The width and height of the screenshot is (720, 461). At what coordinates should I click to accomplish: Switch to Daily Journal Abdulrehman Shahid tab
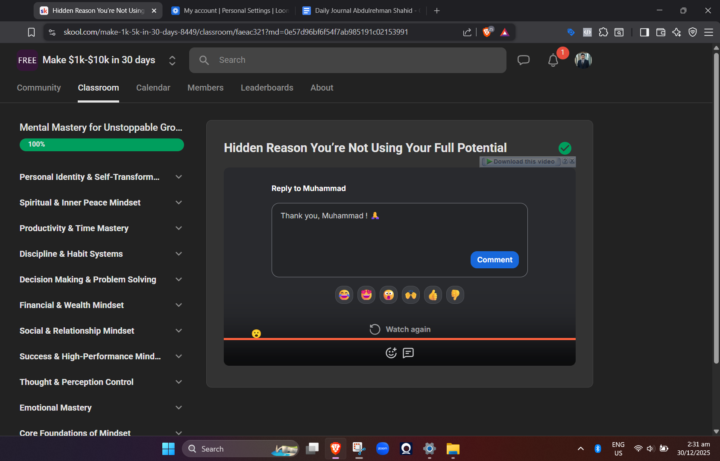360,11
